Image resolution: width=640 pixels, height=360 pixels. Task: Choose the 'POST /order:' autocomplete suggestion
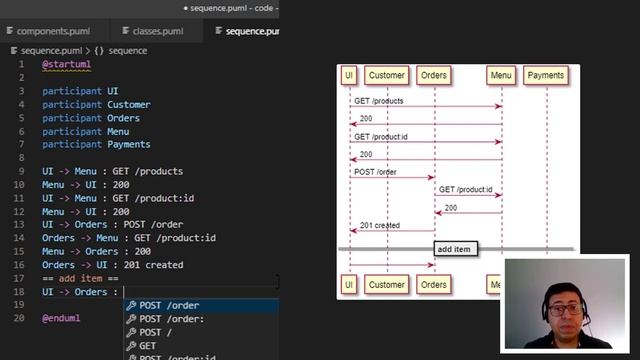point(202,319)
